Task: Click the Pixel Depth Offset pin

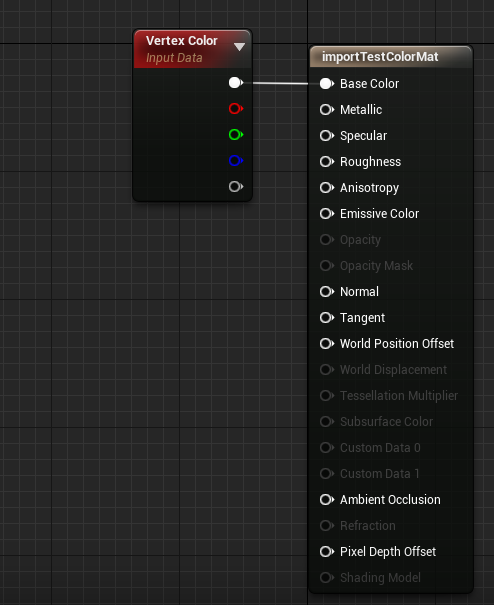Action: pos(327,552)
